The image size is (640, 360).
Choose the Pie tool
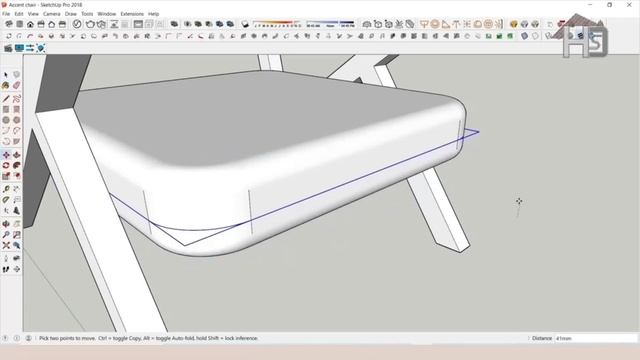(x=16, y=141)
